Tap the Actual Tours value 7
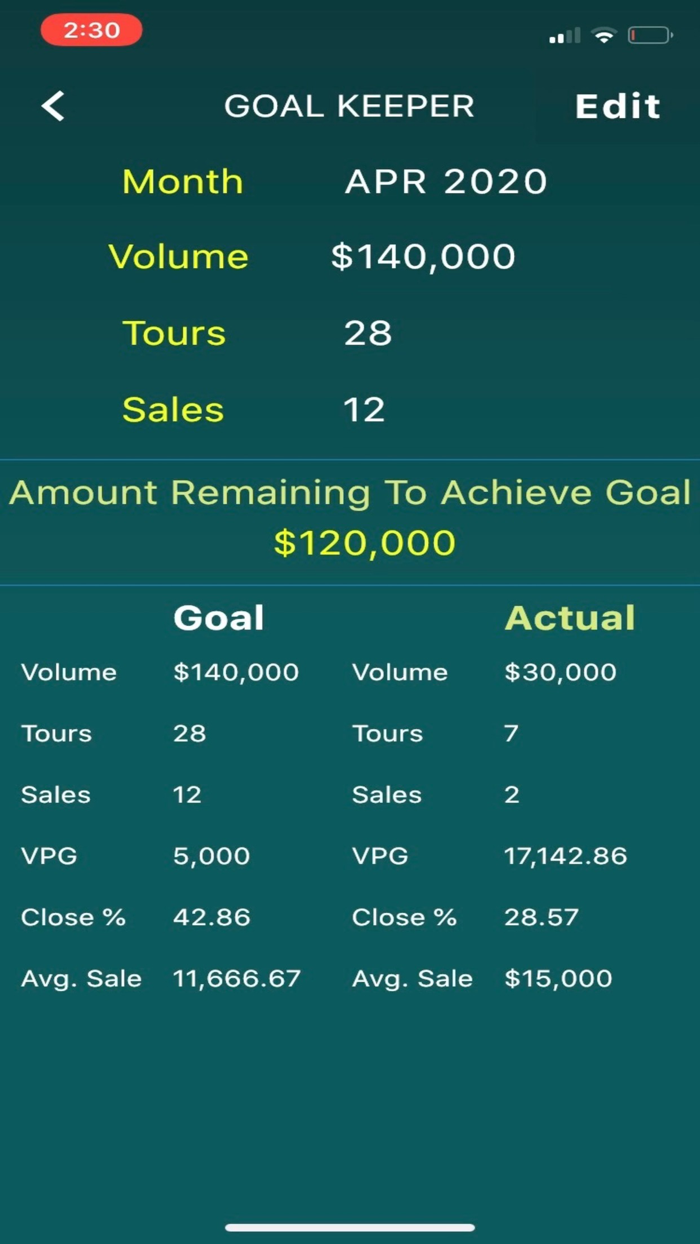This screenshot has width=700, height=1244. [x=511, y=733]
